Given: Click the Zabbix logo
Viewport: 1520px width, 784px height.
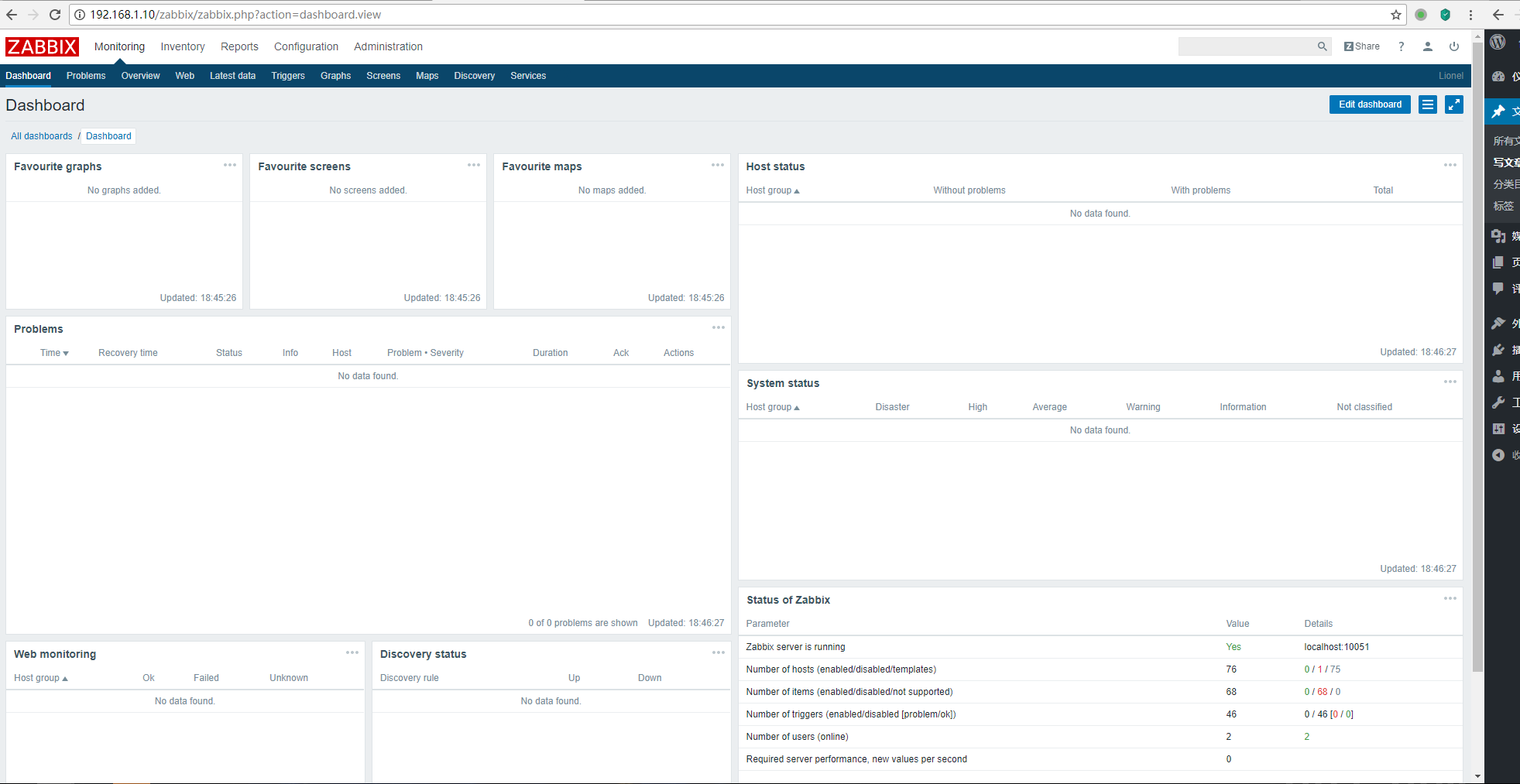Looking at the screenshot, I should 42,47.
